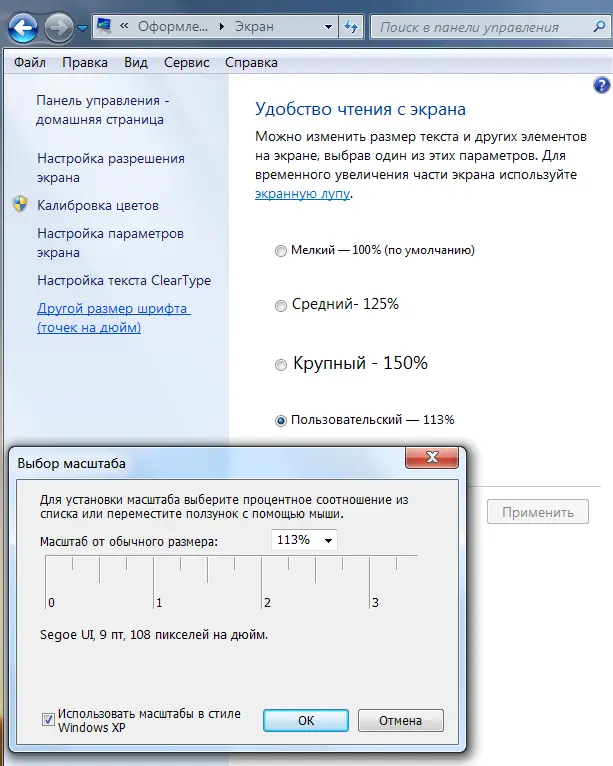Select Мелкий — 100% radio option
This screenshot has height=766, width=613.
280,251
